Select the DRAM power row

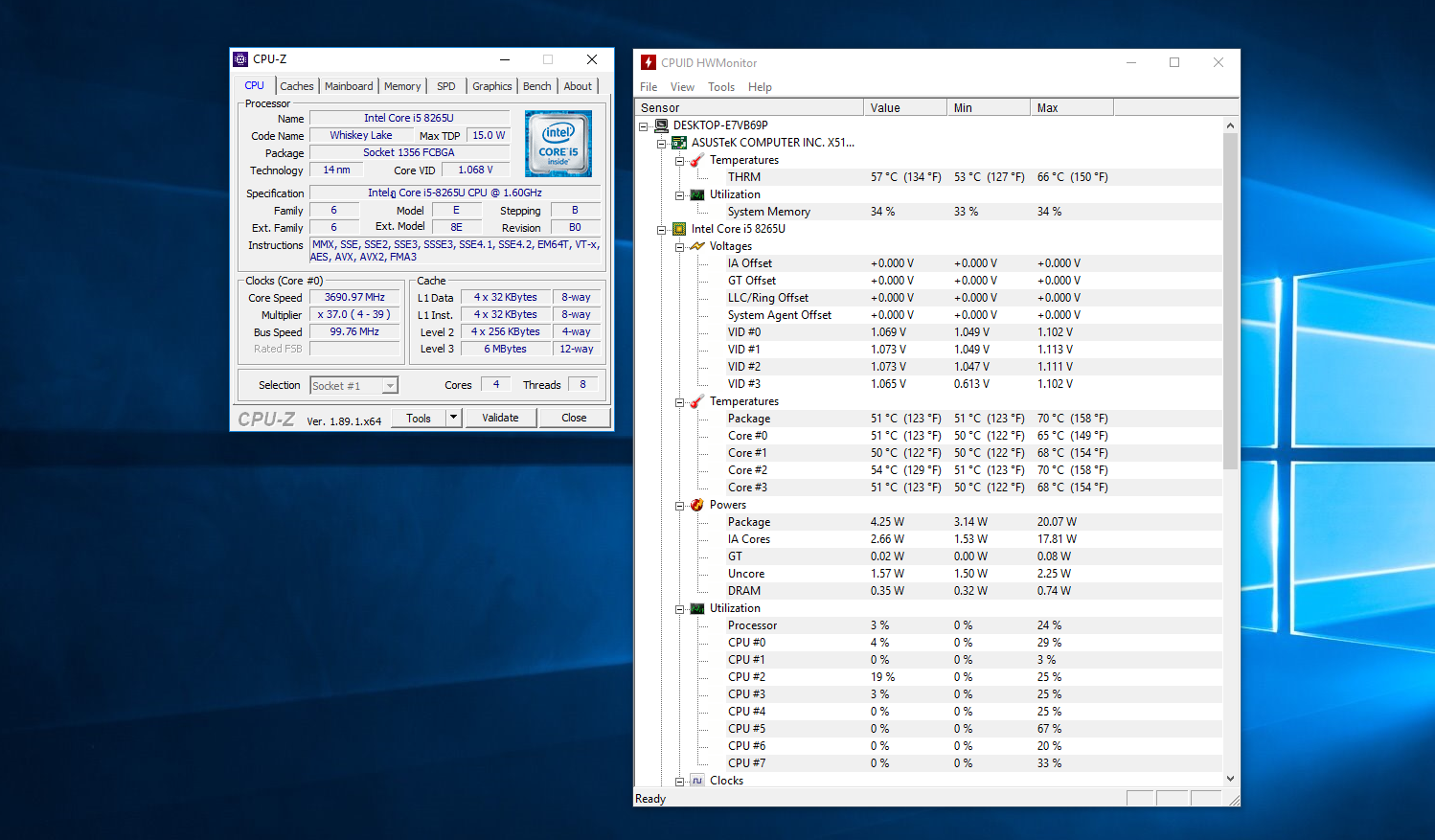coord(928,591)
